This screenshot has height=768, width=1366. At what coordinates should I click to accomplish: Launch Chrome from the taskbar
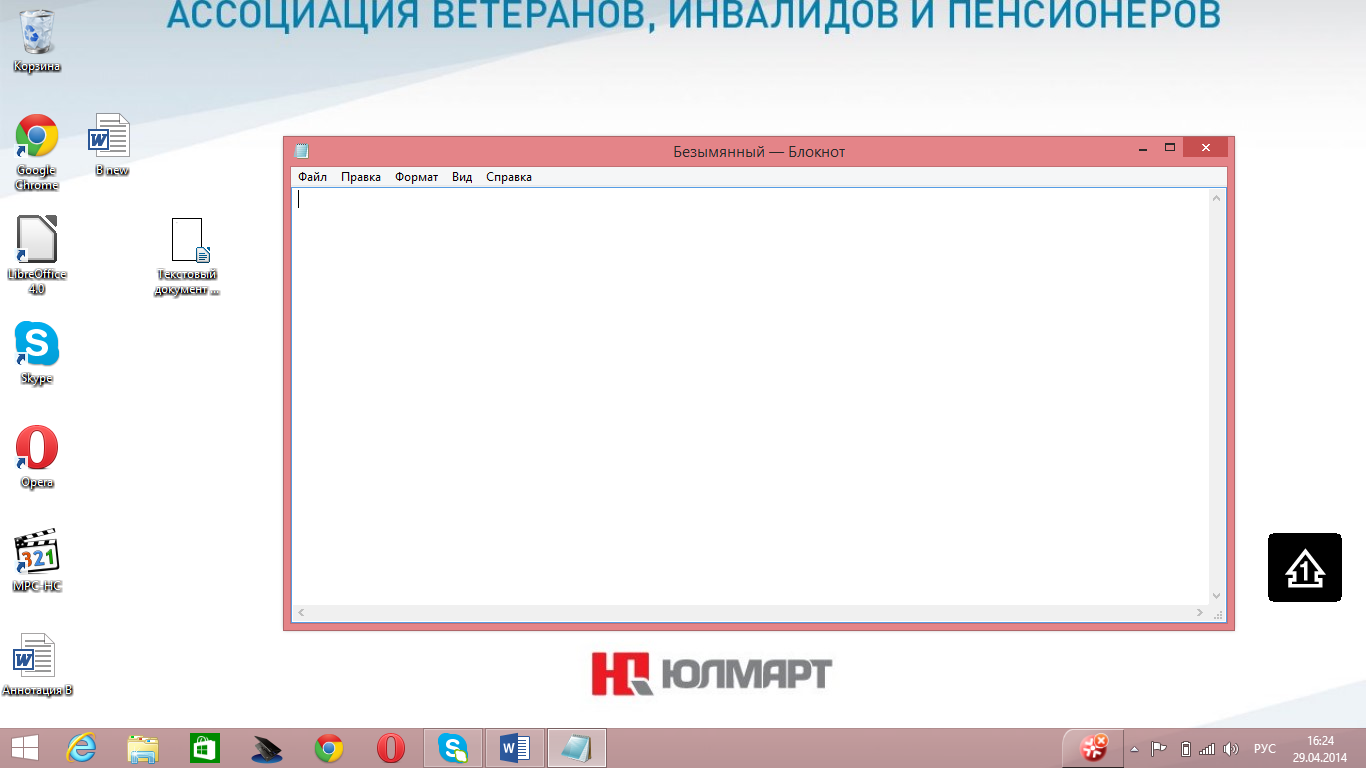tap(329, 748)
